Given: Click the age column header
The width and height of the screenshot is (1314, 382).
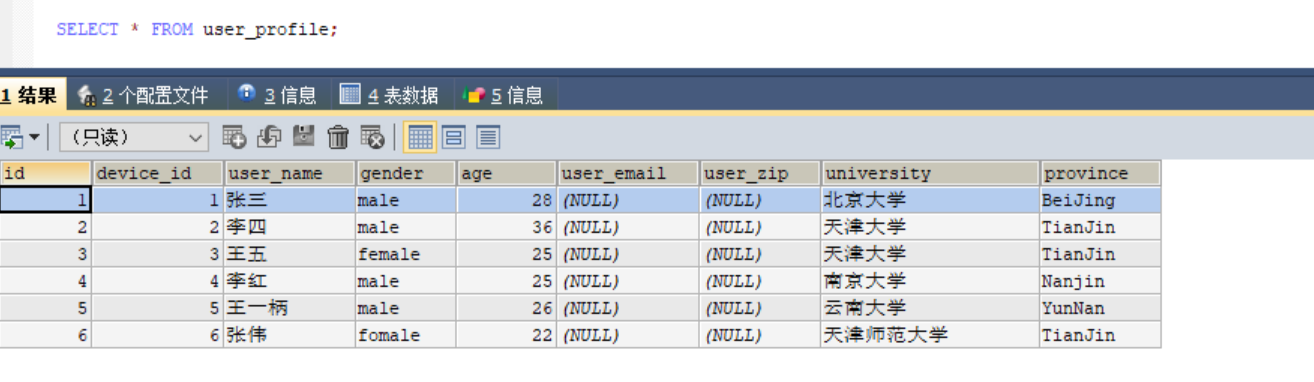Looking at the screenshot, I should coord(507,173).
